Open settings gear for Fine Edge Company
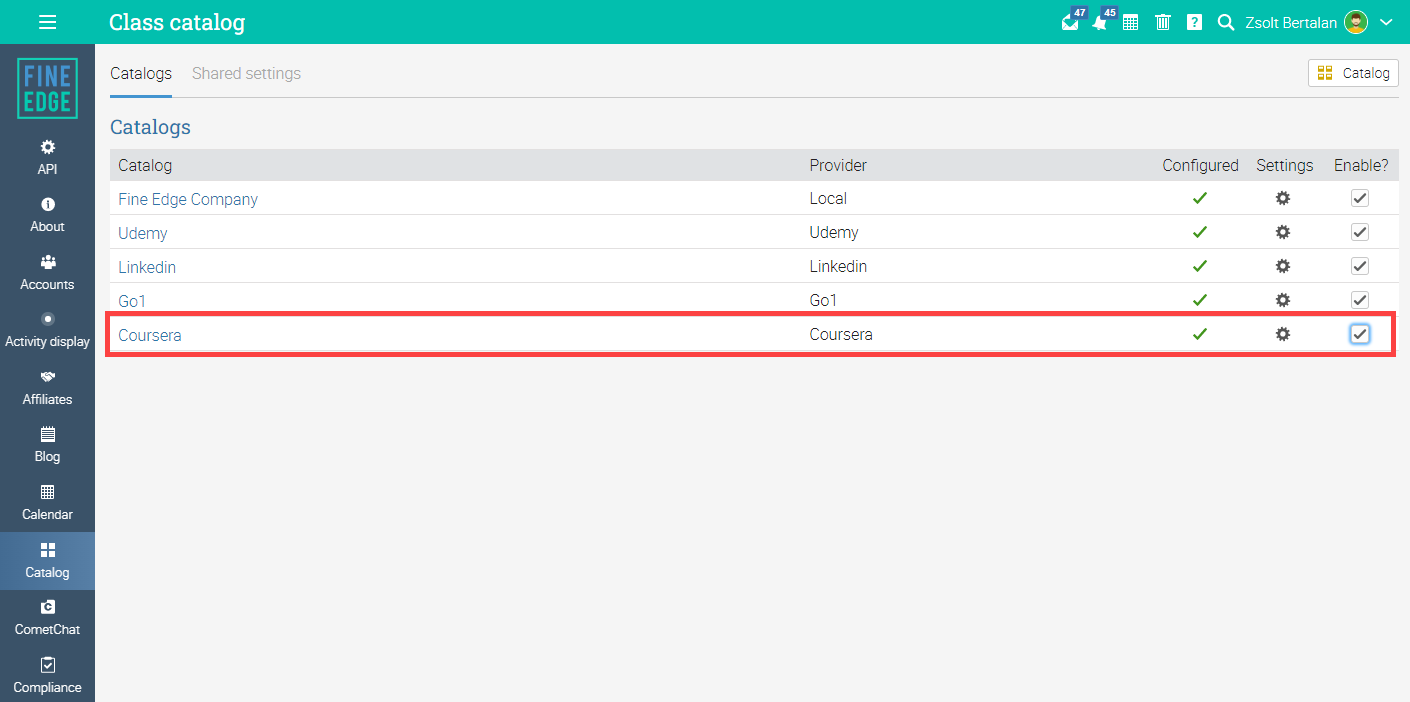Viewport: 1410px width, 702px height. tap(1283, 198)
